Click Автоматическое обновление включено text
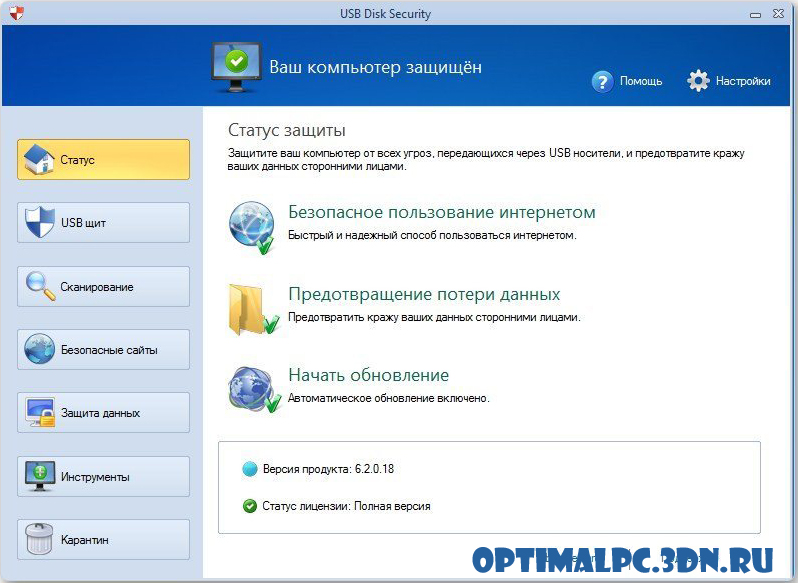This screenshot has height=583, width=798. tap(389, 398)
